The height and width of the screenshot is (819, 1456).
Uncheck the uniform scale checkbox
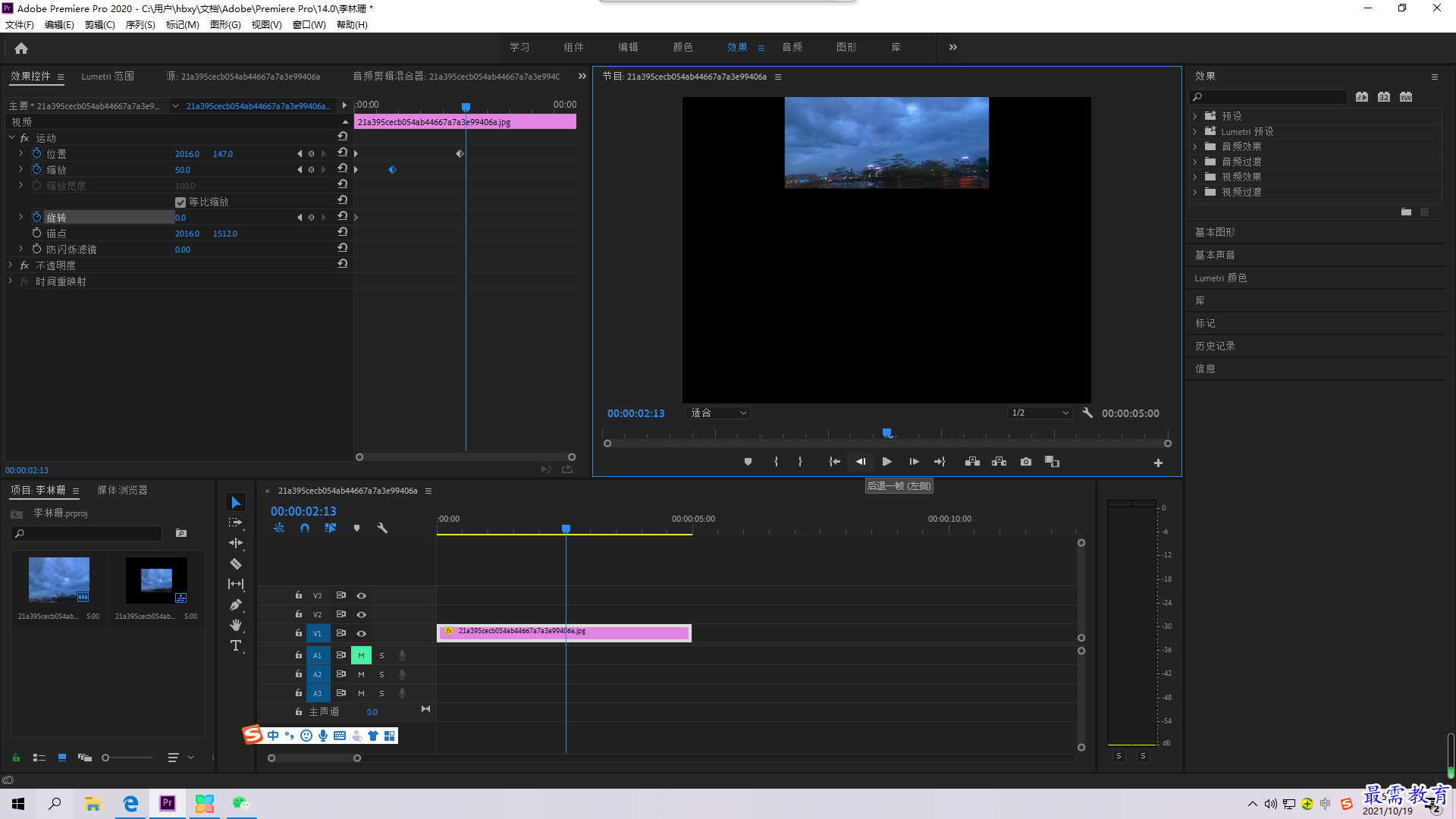[x=180, y=202]
